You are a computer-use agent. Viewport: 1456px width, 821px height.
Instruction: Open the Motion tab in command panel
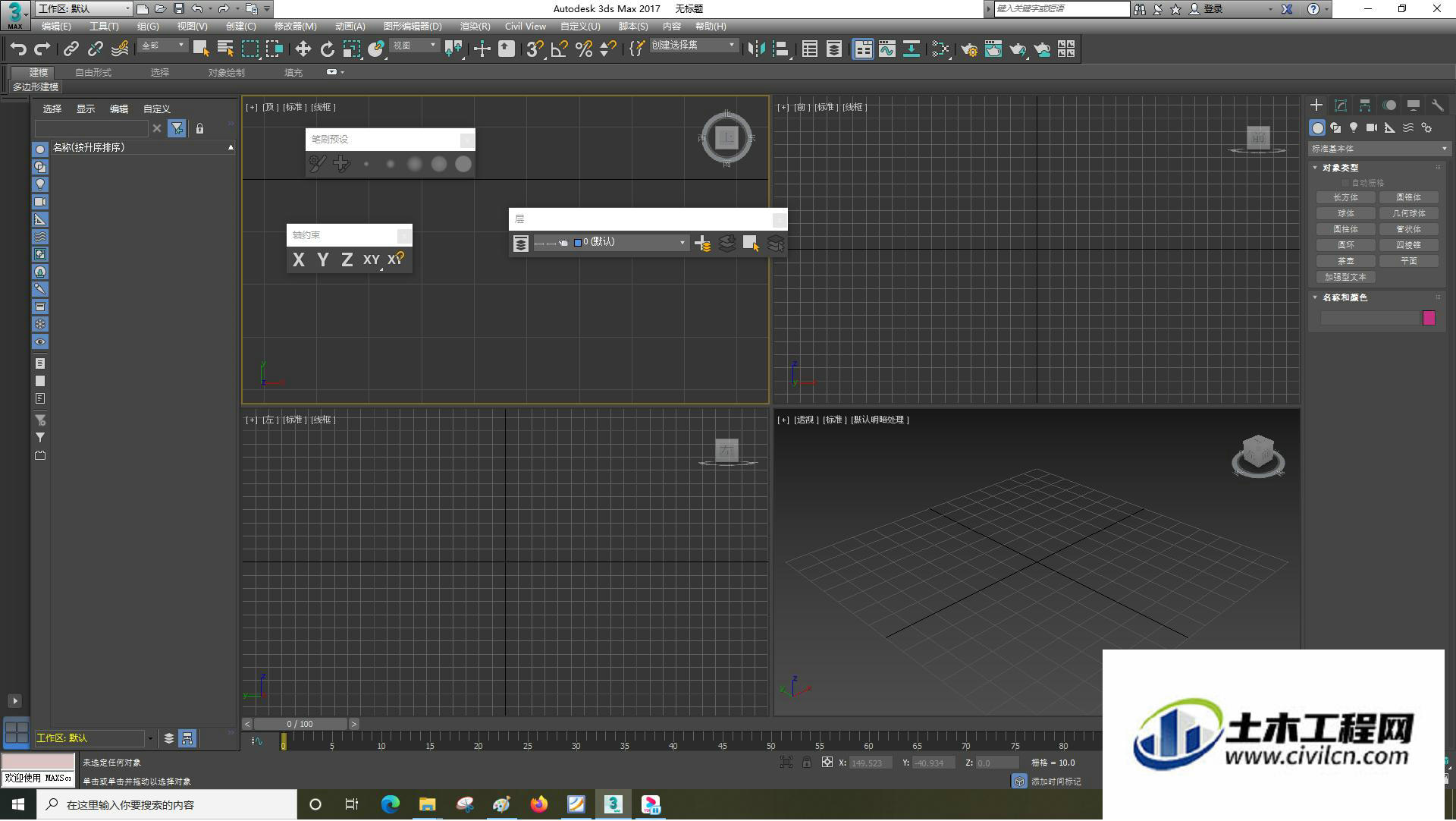1389,105
